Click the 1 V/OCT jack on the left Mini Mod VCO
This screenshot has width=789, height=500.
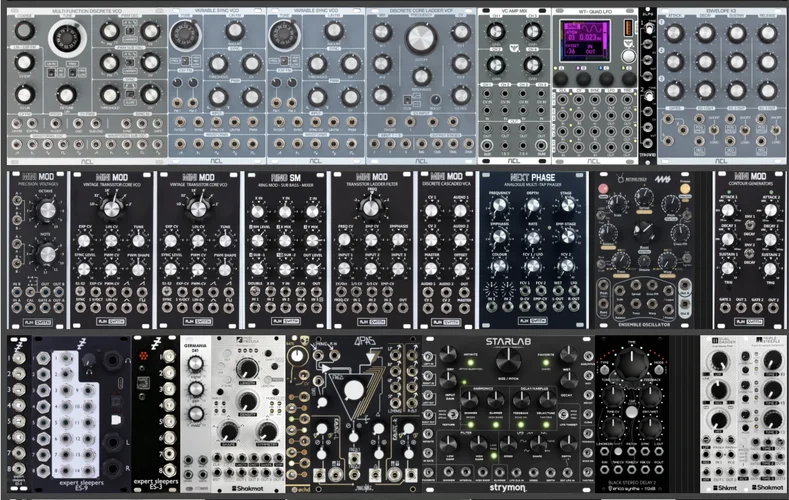click(x=95, y=306)
